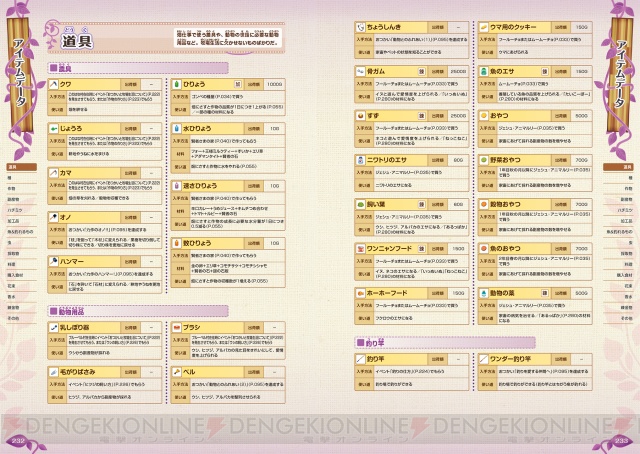This screenshot has width=640, height=454.
Task: Click the green treat icon beside 野菜おやつ
Action: pyautogui.click(x=484, y=160)
